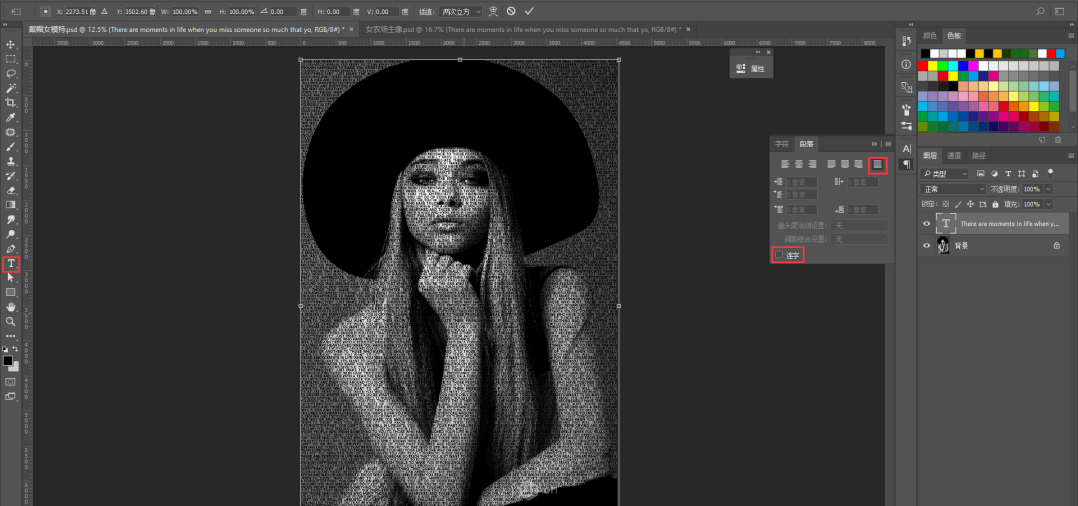Screen dimensions: 1078x506
Task: Select the Hand tool
Action: pyautogui.click(x=11, y=307)
